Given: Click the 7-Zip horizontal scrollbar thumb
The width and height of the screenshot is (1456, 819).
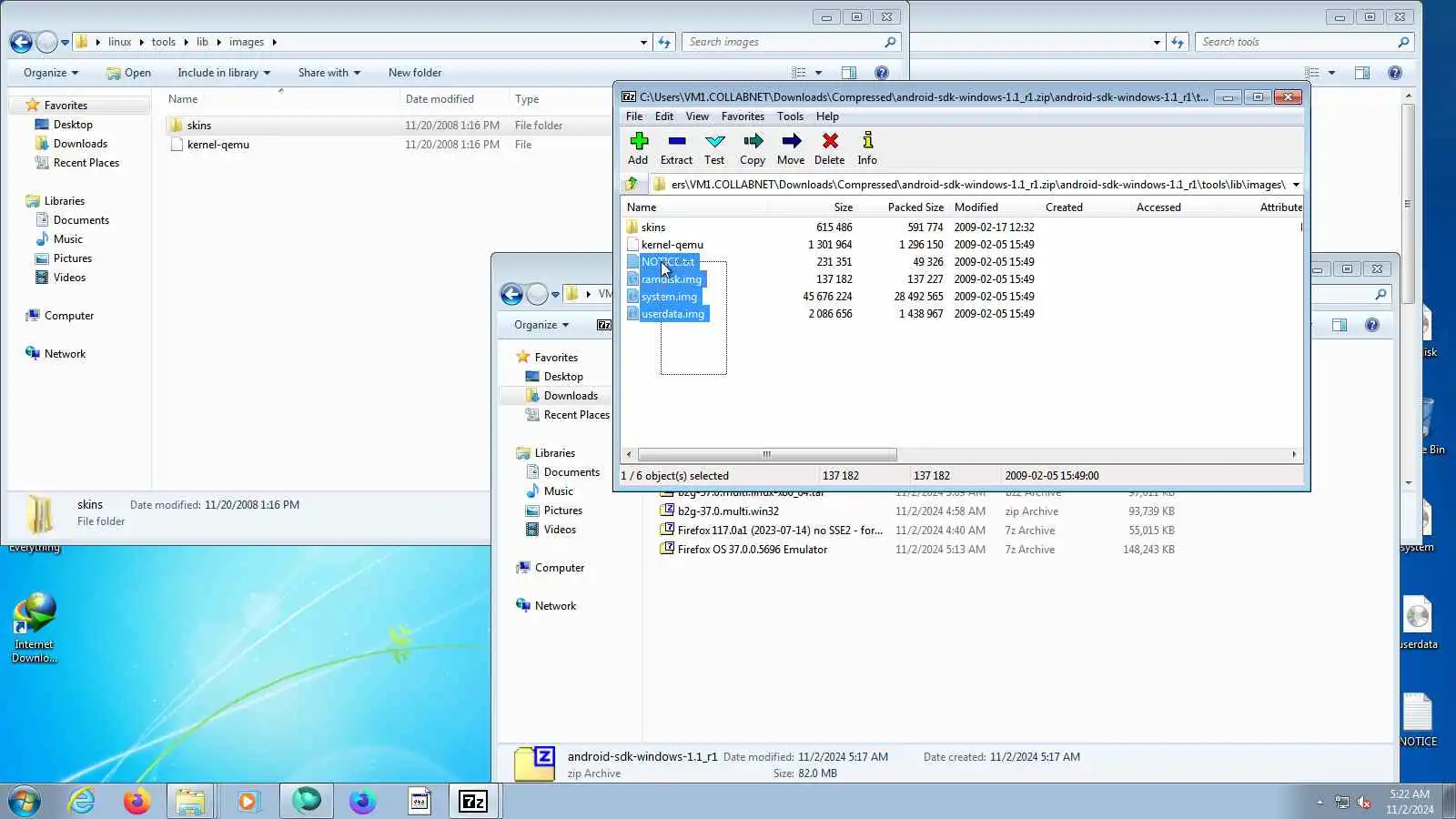Looking at the screenshot, I should pyautogui.click(x=767, y=454).
